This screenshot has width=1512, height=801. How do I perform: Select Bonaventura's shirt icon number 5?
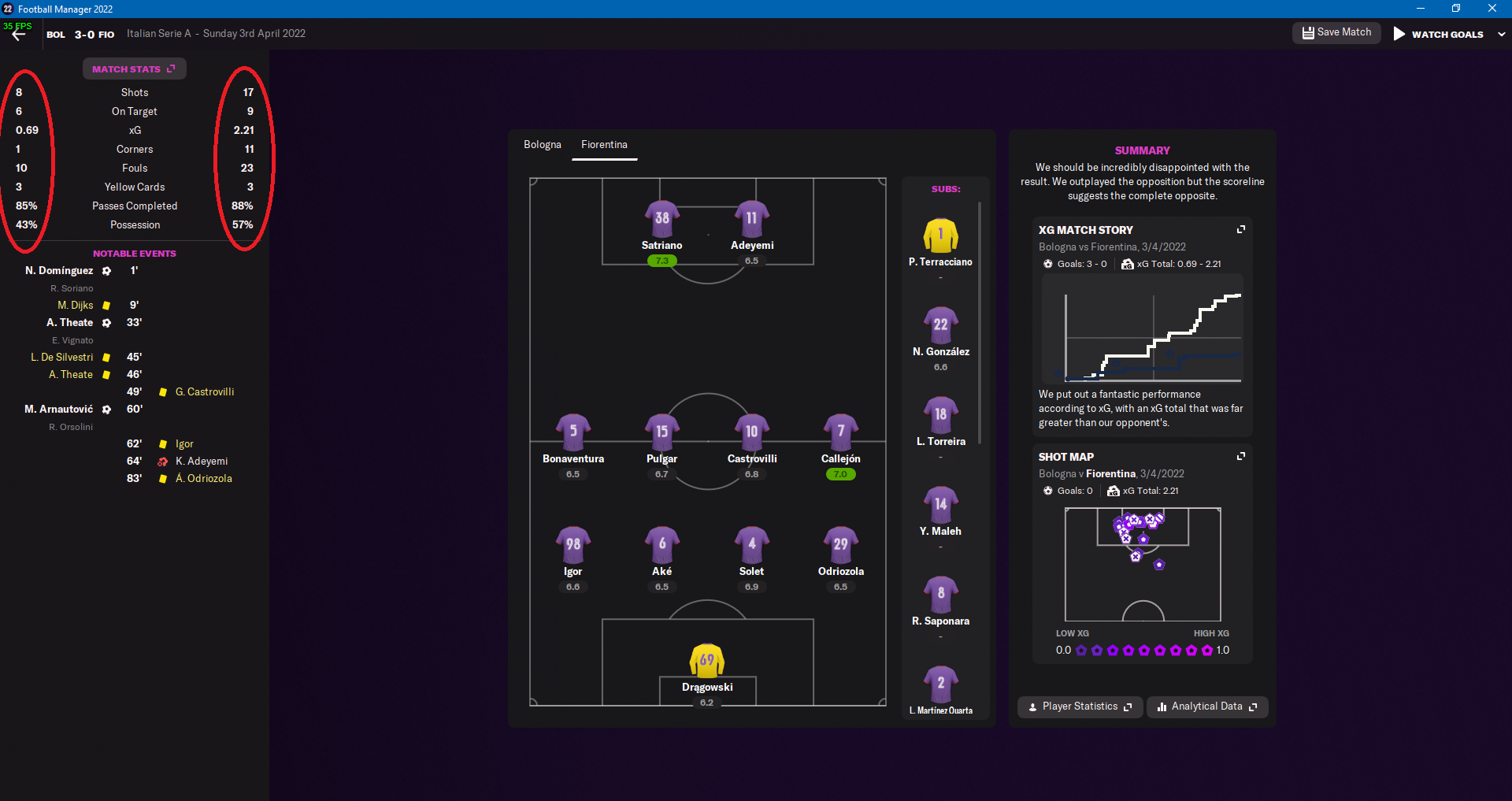point(573,432)
